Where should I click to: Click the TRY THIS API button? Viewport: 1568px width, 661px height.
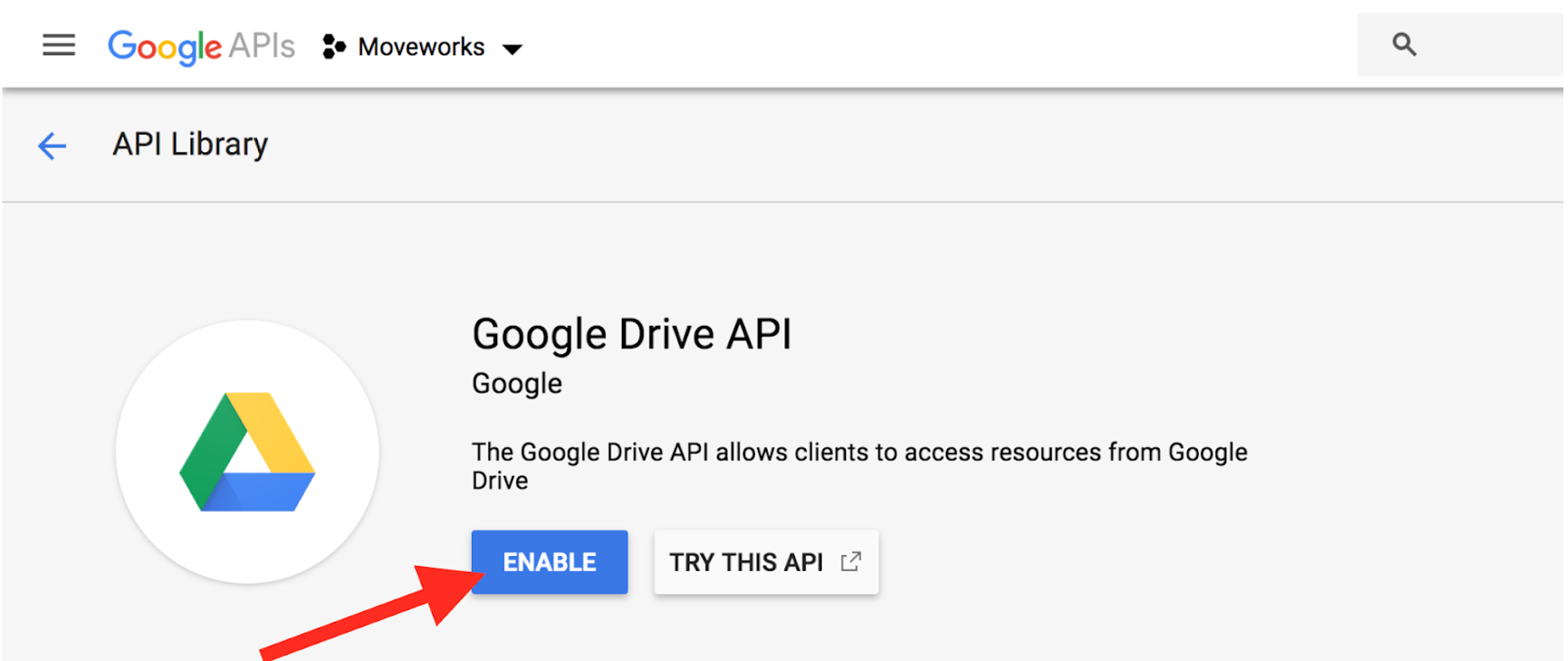point(766,562)
